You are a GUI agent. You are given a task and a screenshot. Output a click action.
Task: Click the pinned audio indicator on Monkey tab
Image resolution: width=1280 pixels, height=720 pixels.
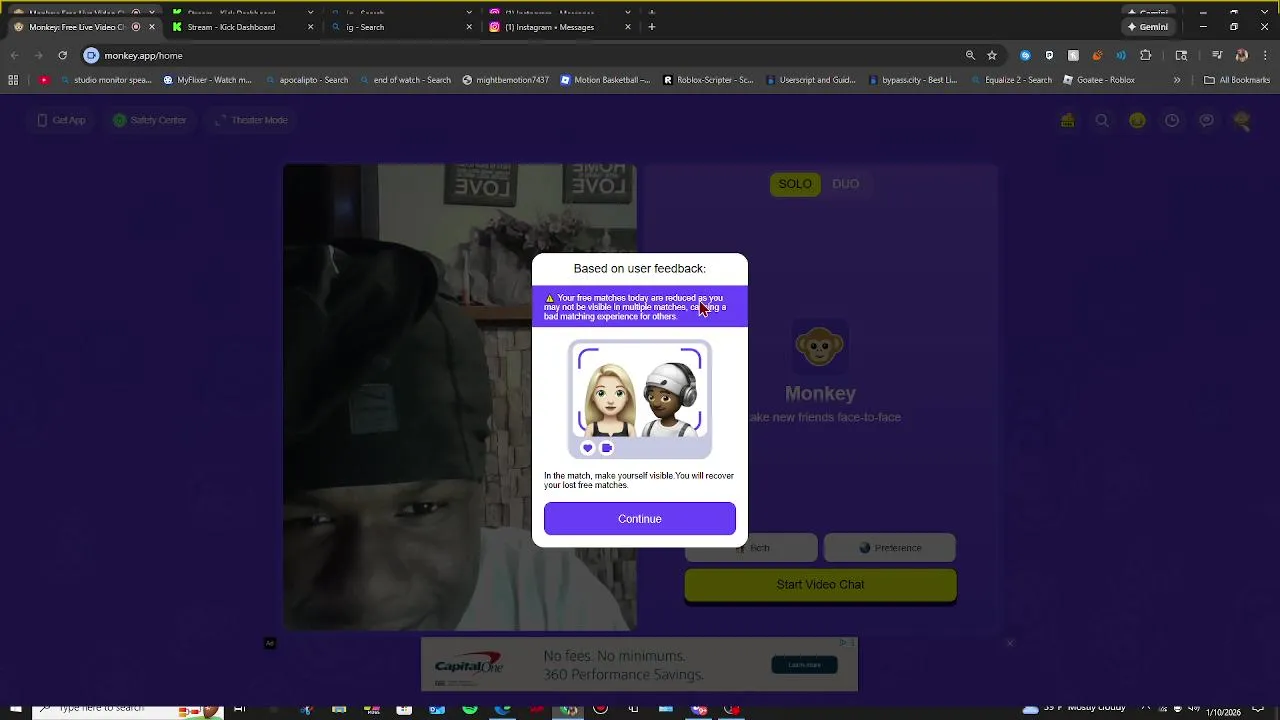tap(137, 27)
